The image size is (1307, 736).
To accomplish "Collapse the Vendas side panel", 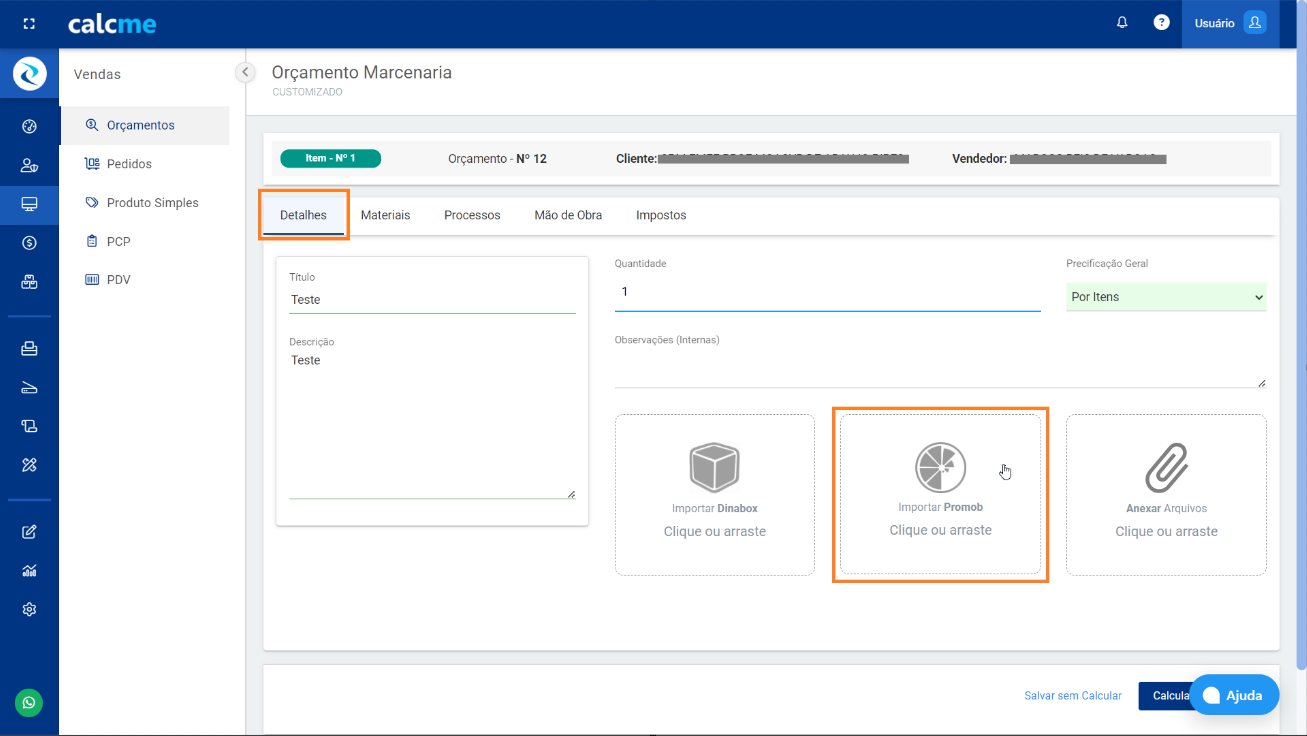I will pos(245,72).
